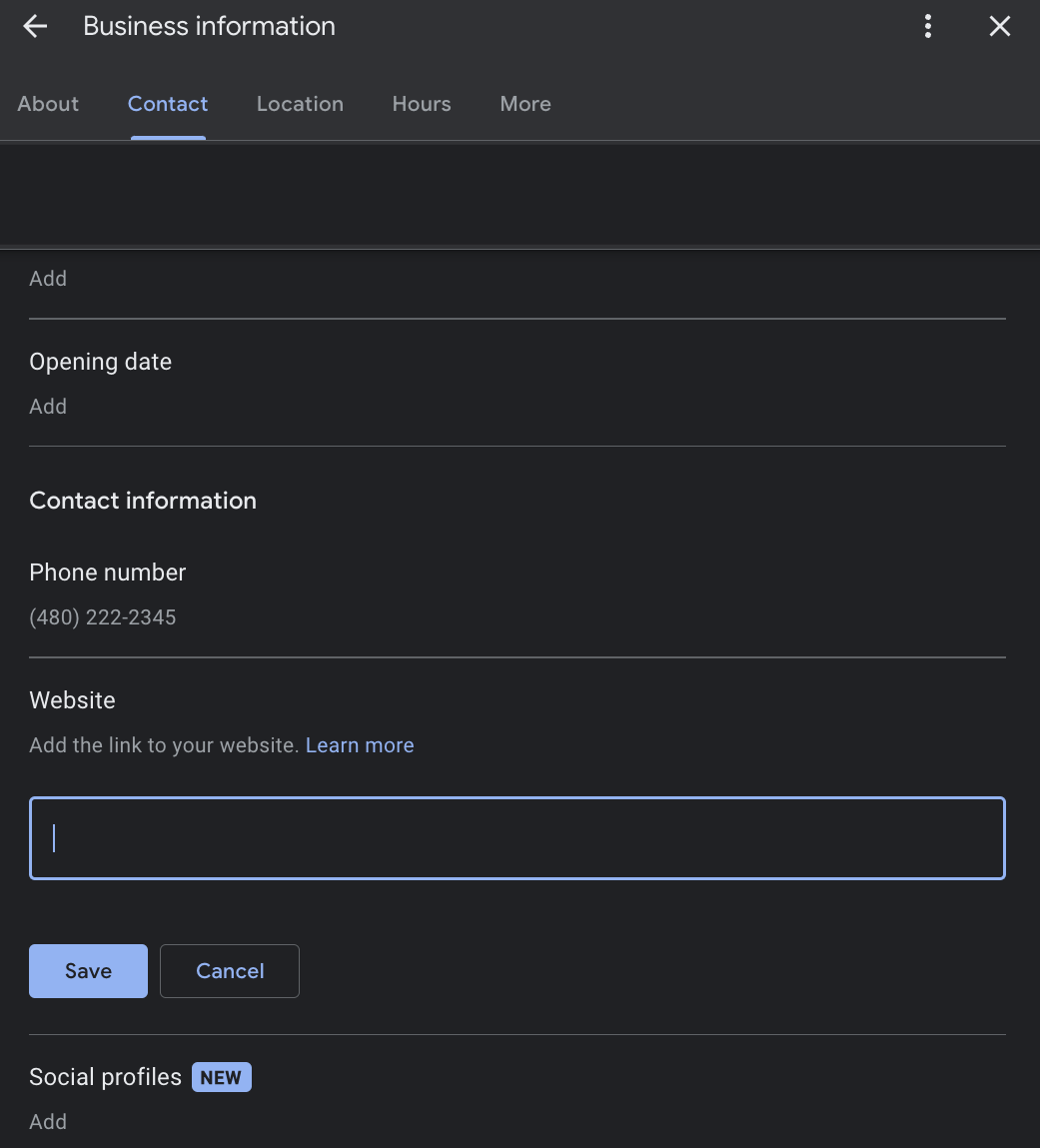Click the Website heading

click(x=73, y=700)
